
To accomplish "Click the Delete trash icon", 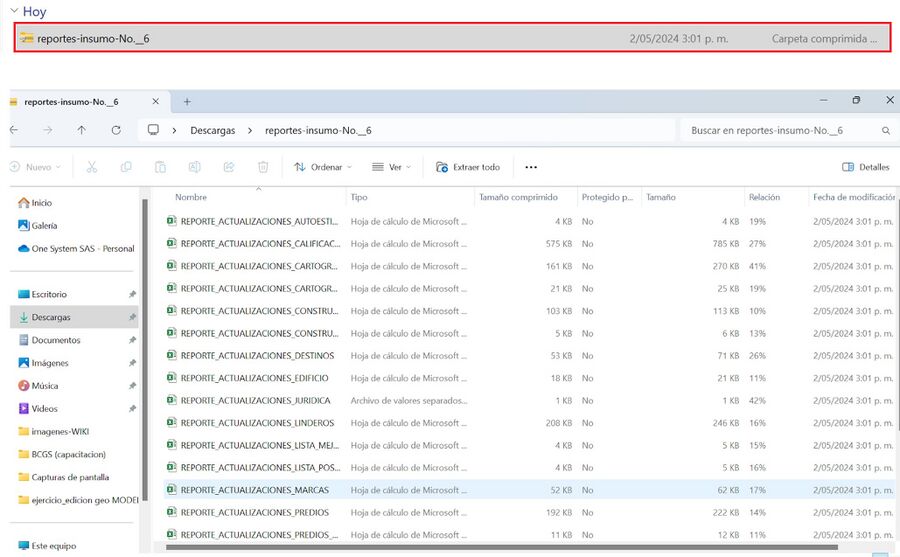I will coord(263,167).
